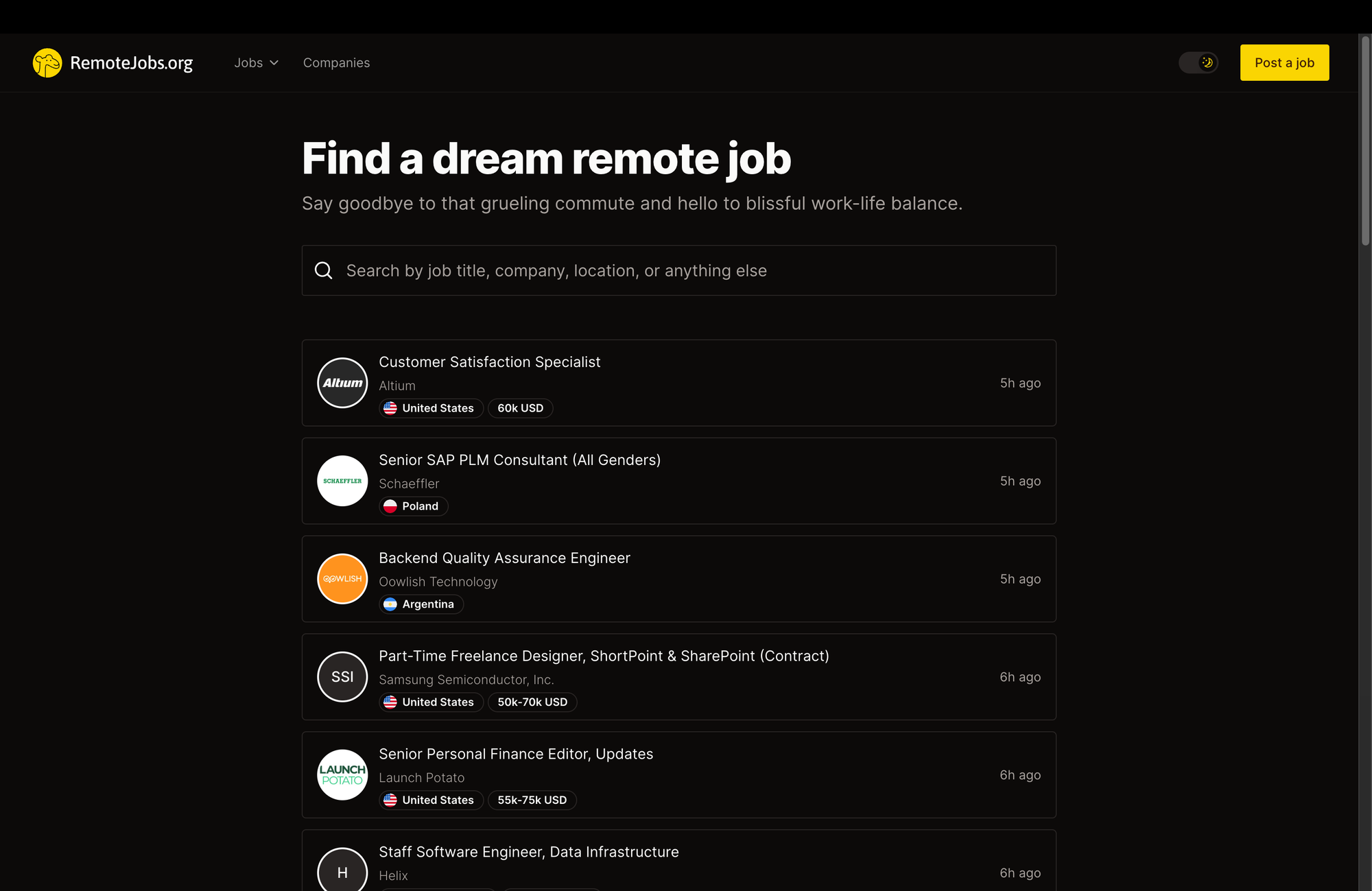Open the SSI company avatar

tap(342, 677)
